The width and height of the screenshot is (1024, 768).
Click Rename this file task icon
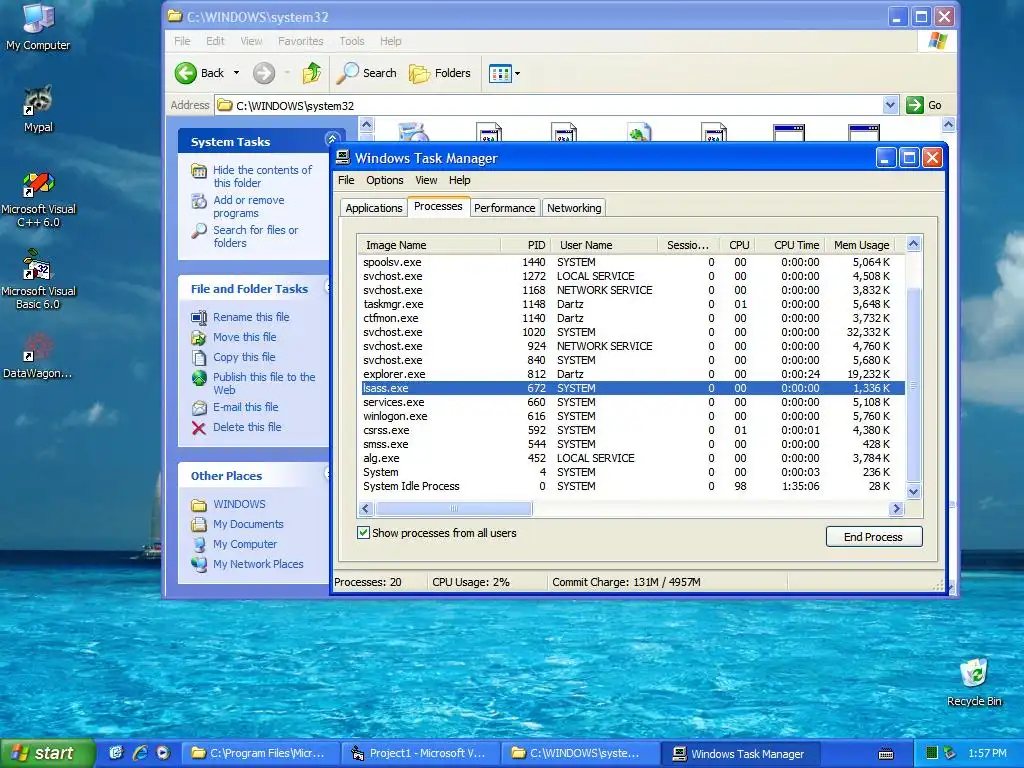click(x=199, y=317)
